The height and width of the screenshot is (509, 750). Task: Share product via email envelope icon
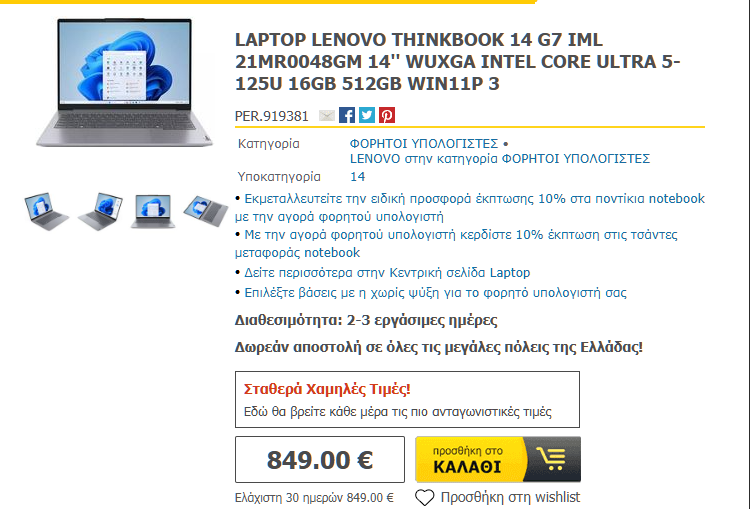(x=327, y=116)
